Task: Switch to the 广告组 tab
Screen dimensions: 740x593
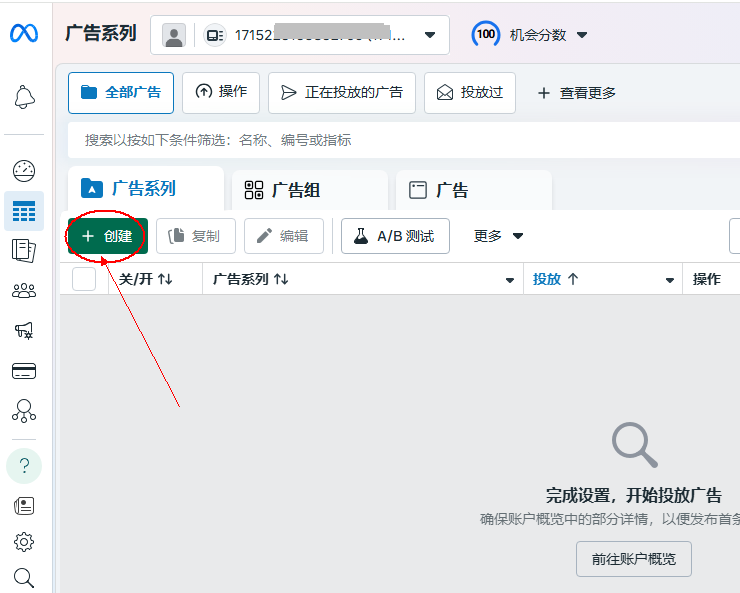Action: tap(309, 190)
